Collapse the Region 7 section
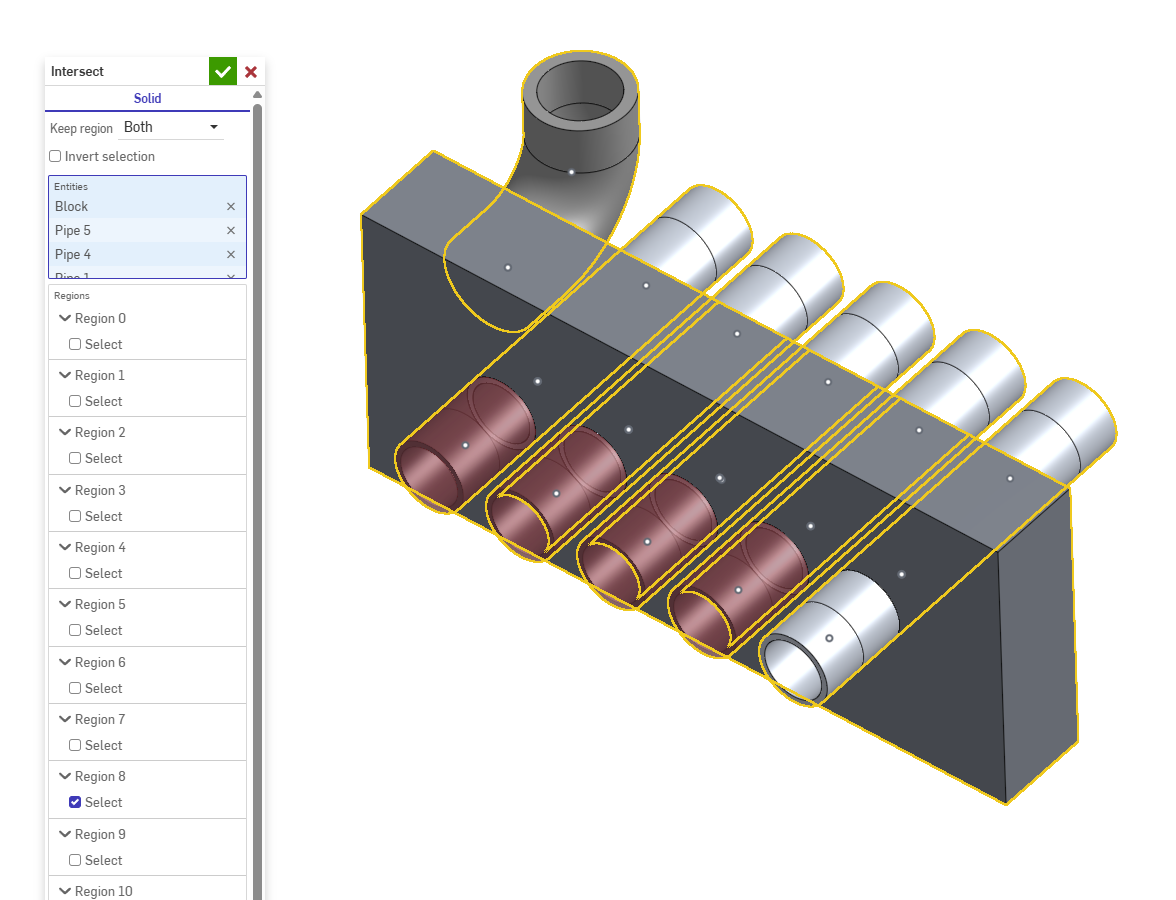 (65, 719)
